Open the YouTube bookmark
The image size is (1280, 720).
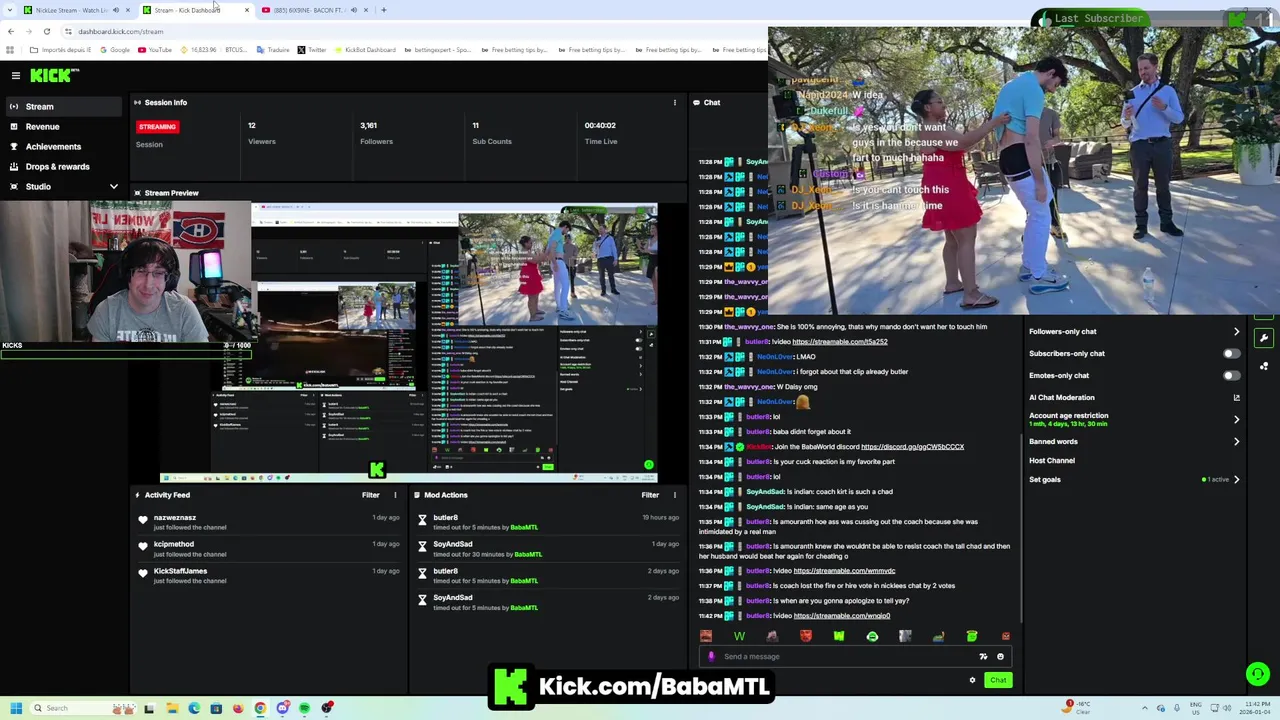(x=154, y=50)
